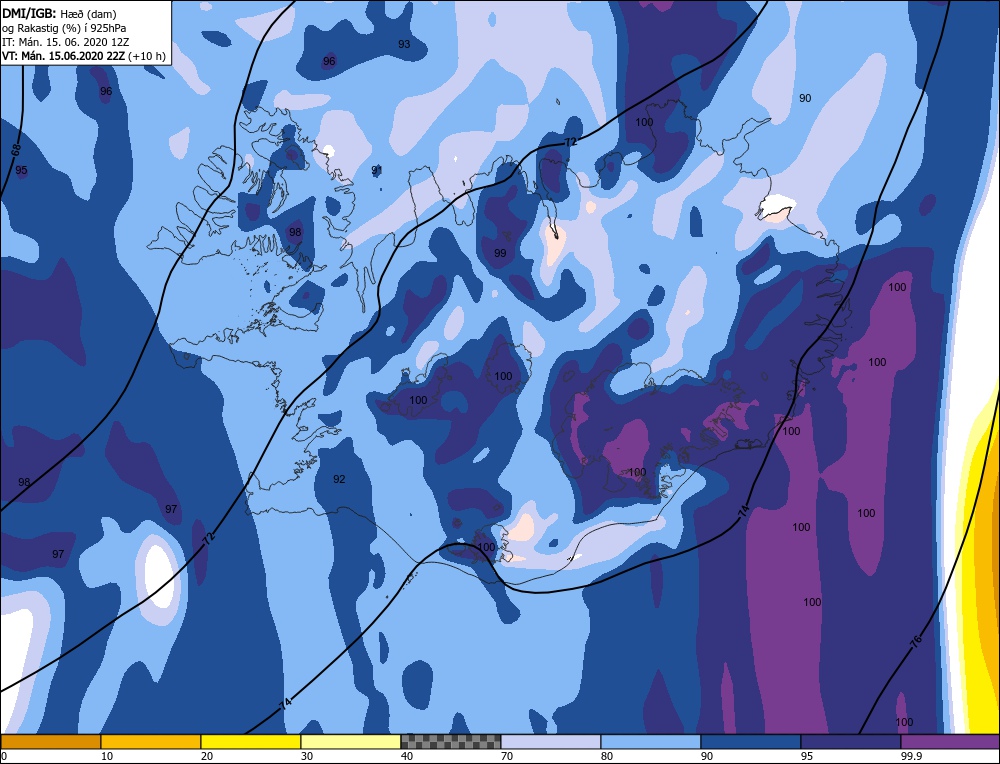
Task: Click the orange 10–20 legend swatch
Action: (151, 741)
